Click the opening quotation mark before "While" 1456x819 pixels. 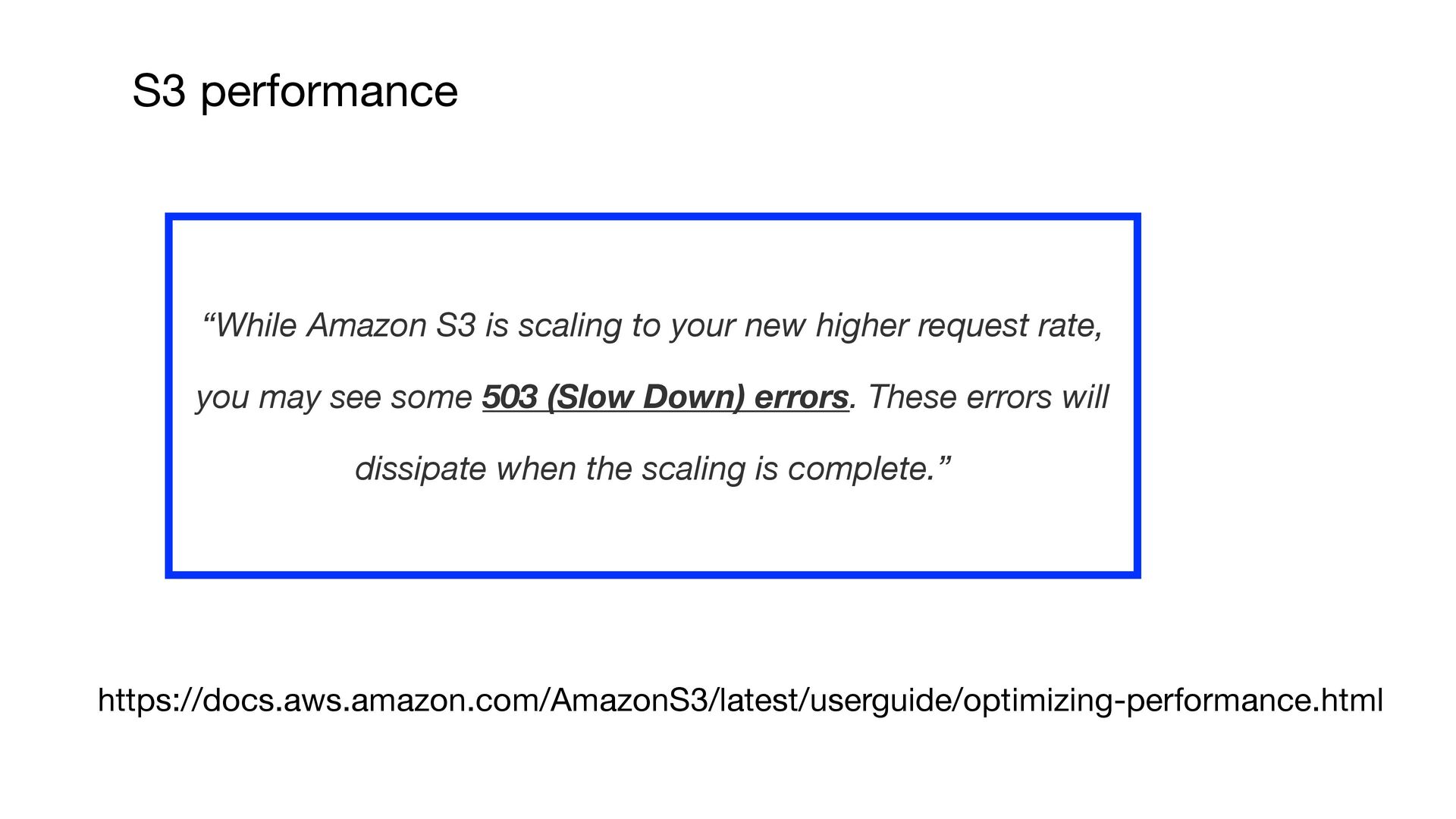pos(208,317)
